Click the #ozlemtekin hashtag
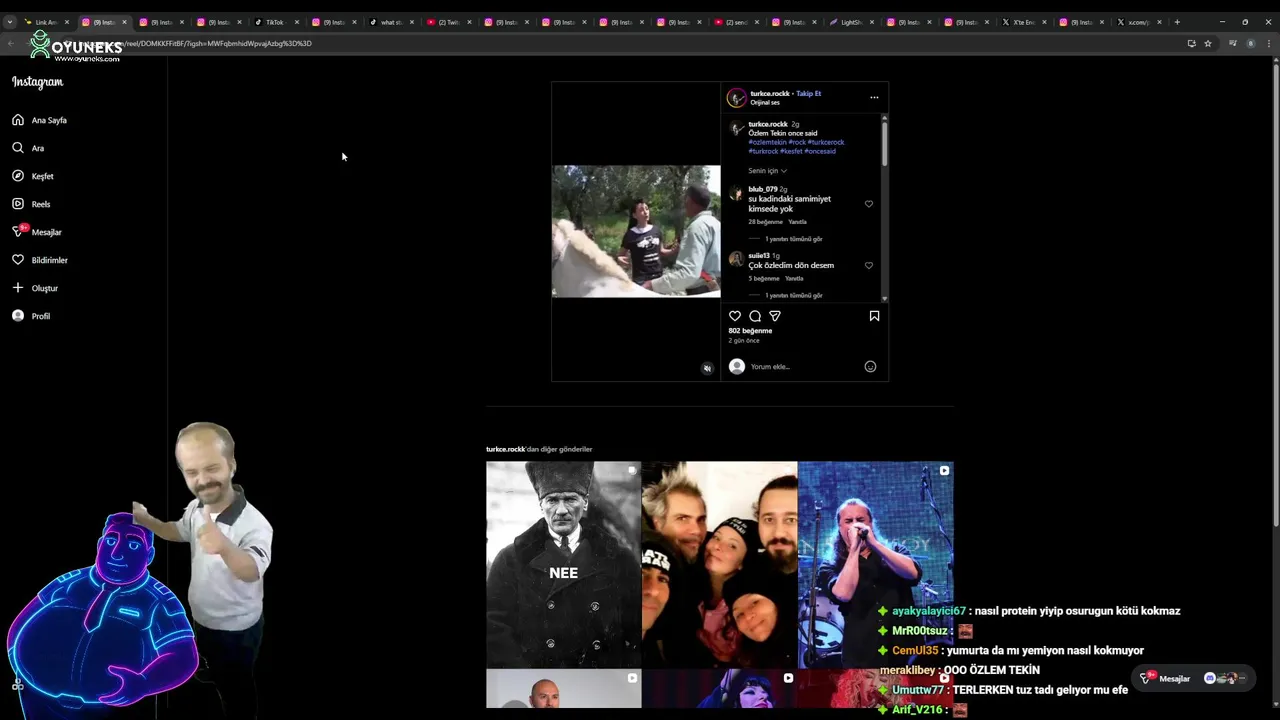Image resolution: width=1280 pixels, height=720 pixels. pyautogui.click(x=767, y=142)
